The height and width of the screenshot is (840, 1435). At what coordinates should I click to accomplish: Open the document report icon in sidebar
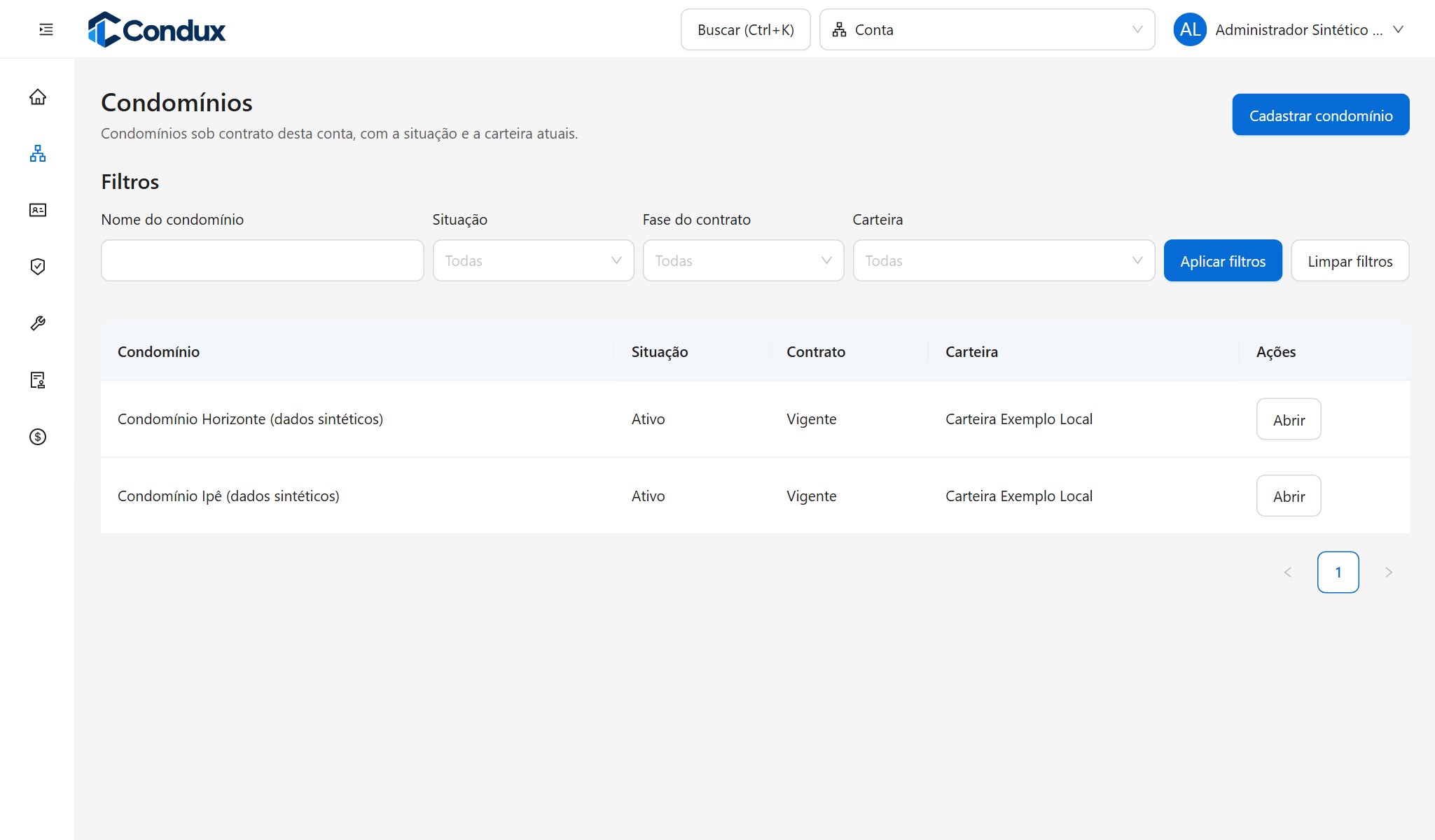(x=38, y=380)
